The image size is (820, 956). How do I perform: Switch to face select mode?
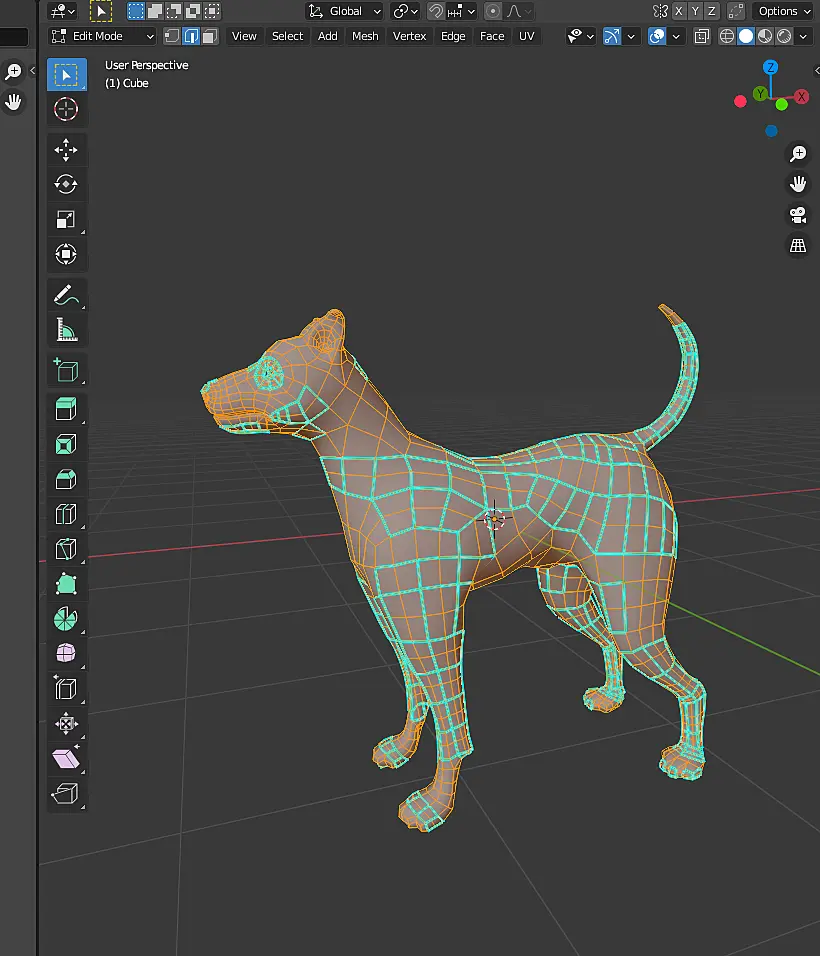tap(210, 36)
